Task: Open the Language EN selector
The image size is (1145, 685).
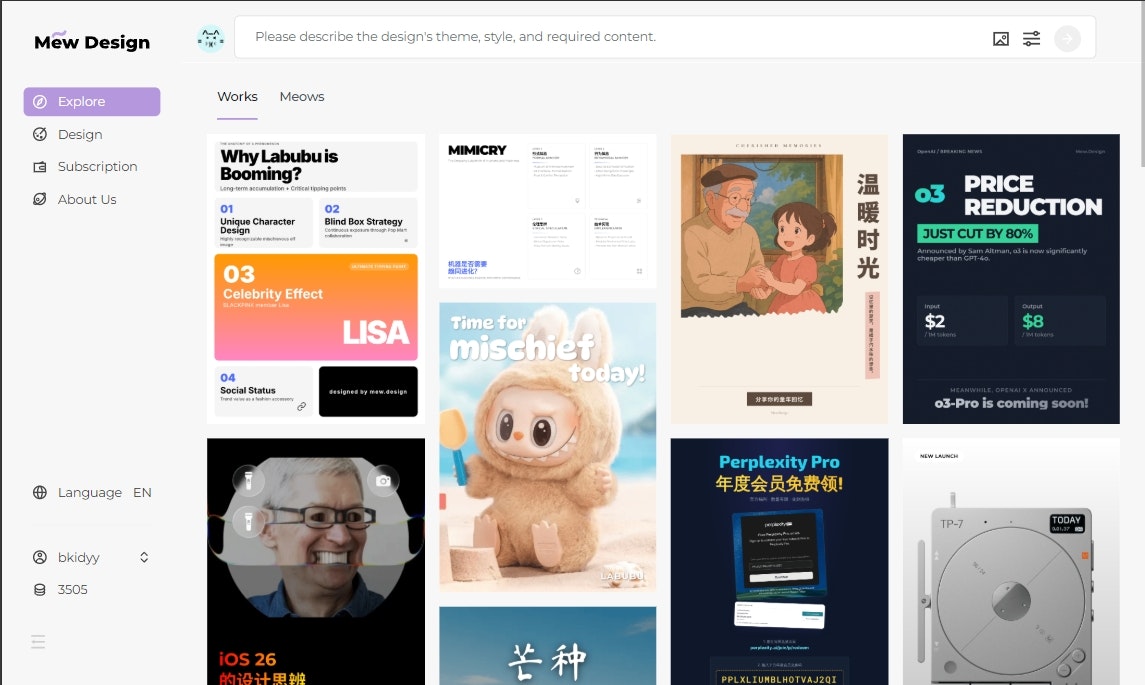Action: pyautogui.click(x=92, y=492)
